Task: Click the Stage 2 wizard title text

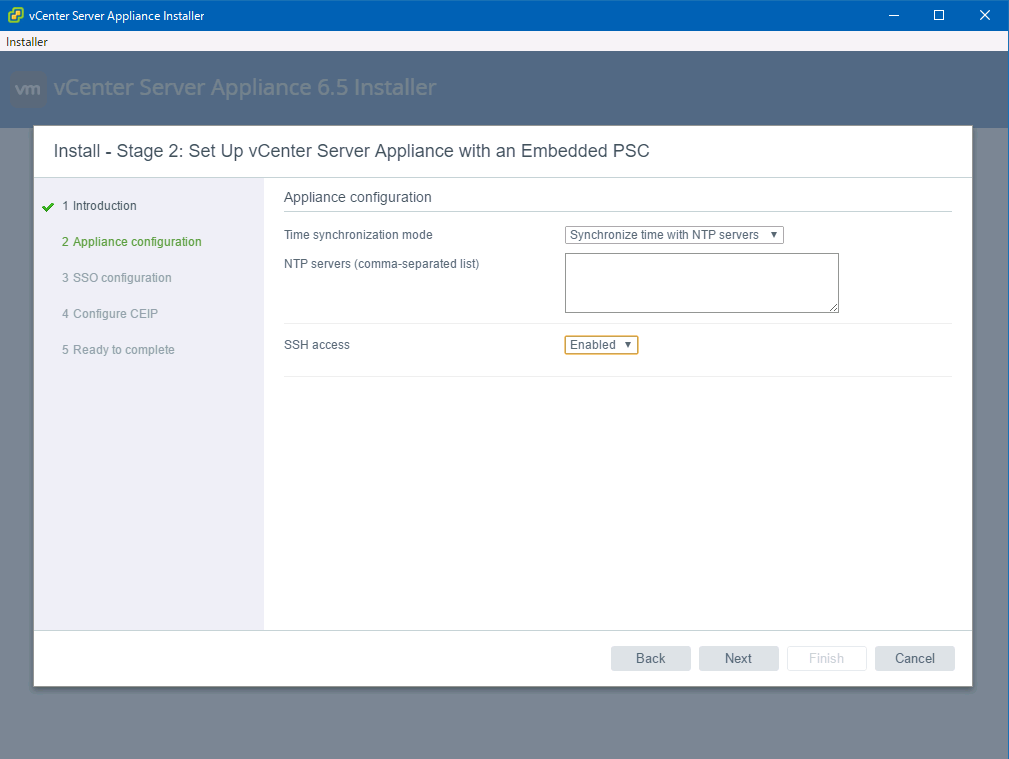Action: coord(351,151)
